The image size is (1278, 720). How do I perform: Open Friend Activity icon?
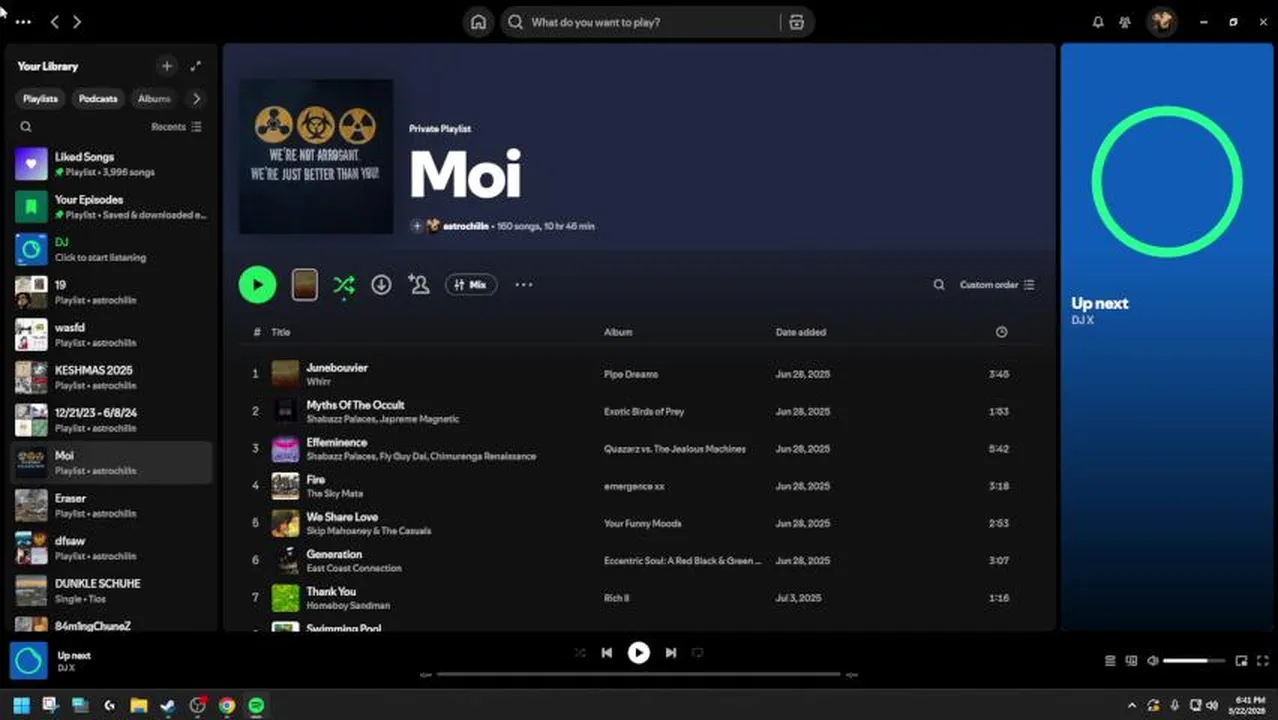[1125, 22]
